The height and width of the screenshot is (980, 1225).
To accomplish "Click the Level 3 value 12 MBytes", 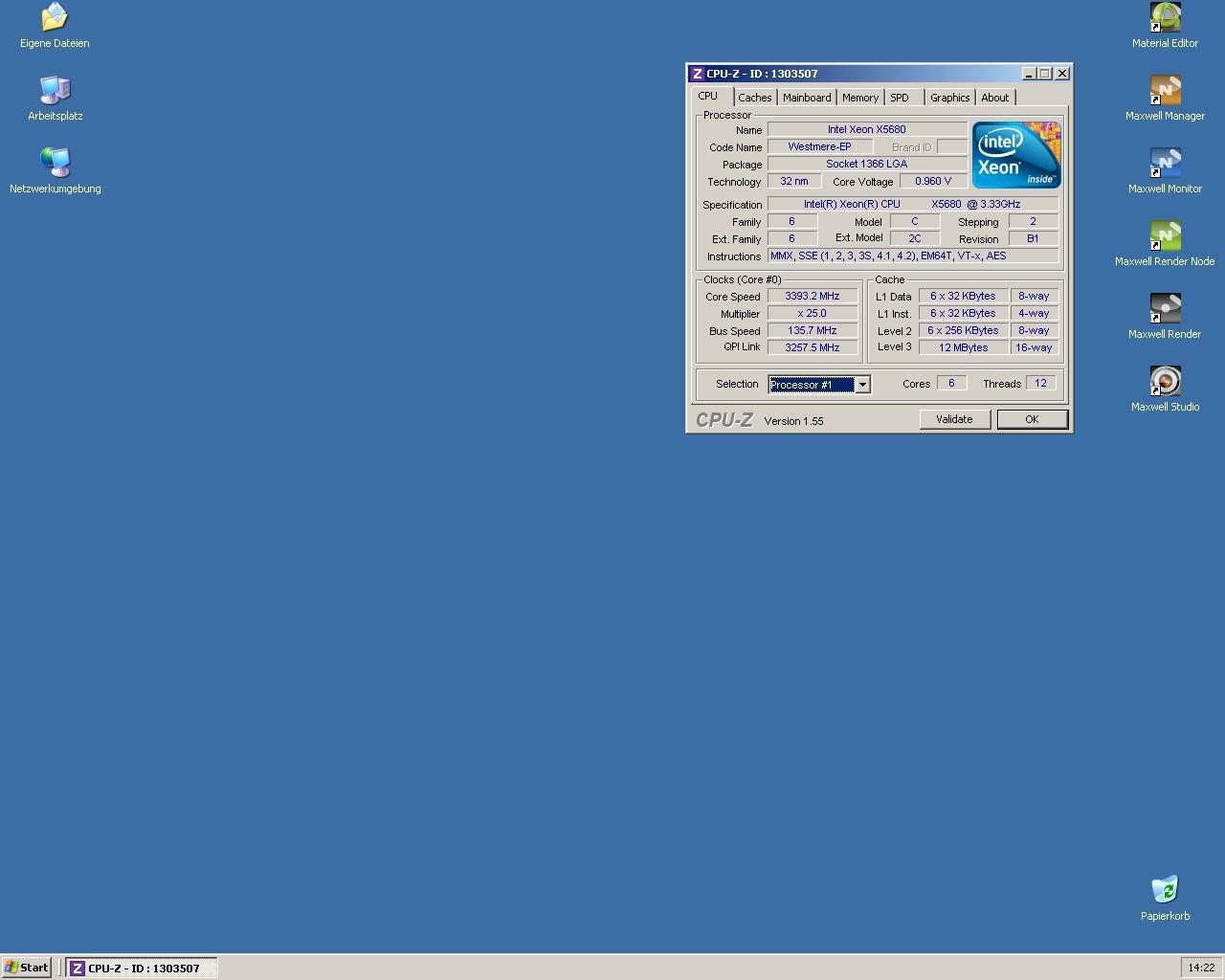I will pos(963,347).
